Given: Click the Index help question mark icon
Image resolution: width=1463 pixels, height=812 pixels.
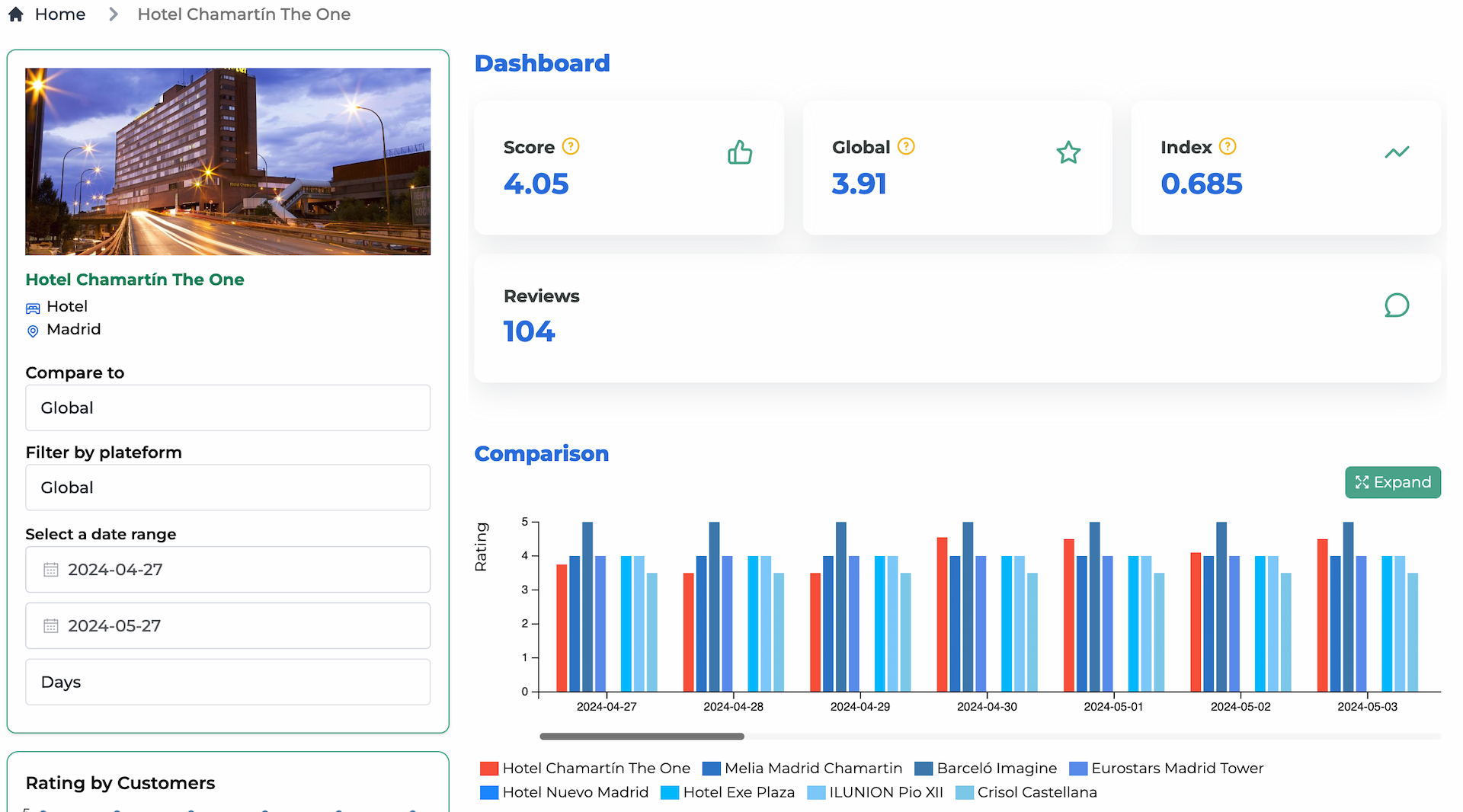Looking at the screenshot, I should point(1228,146).
